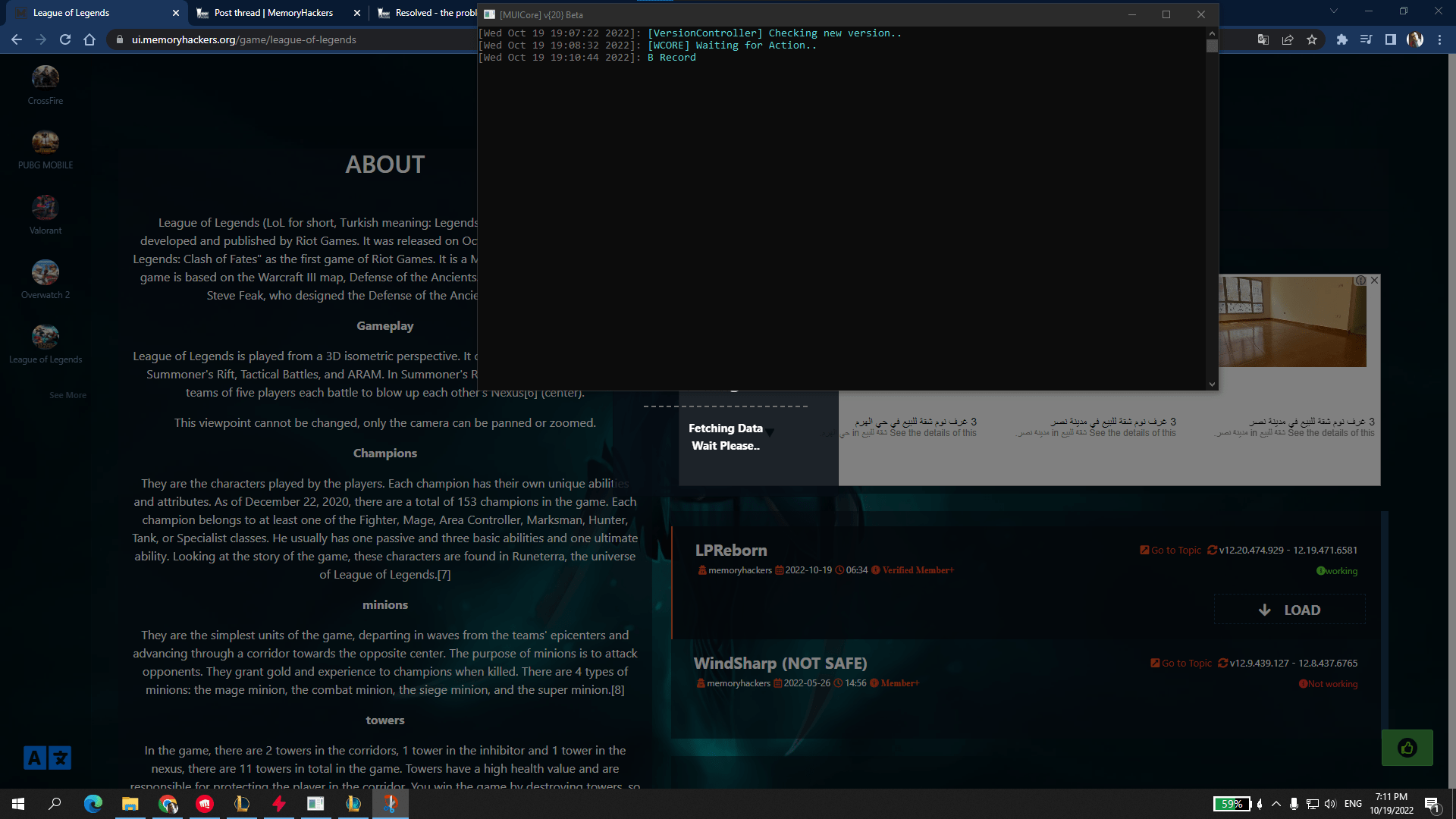Open Microsoft Edge from taskbar
Image resolution: width=1456 pixels, height=819 pixels.
(93, 804)
